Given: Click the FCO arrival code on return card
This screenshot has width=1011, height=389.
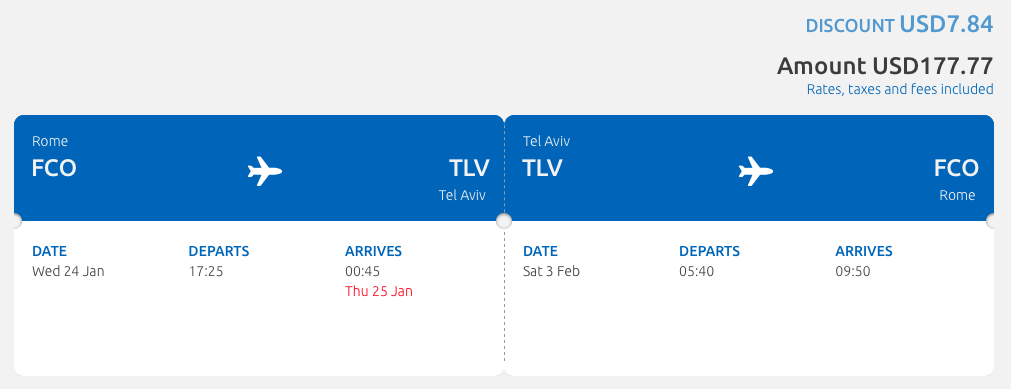Looking at the screenshot, I should tap(956, 168).
